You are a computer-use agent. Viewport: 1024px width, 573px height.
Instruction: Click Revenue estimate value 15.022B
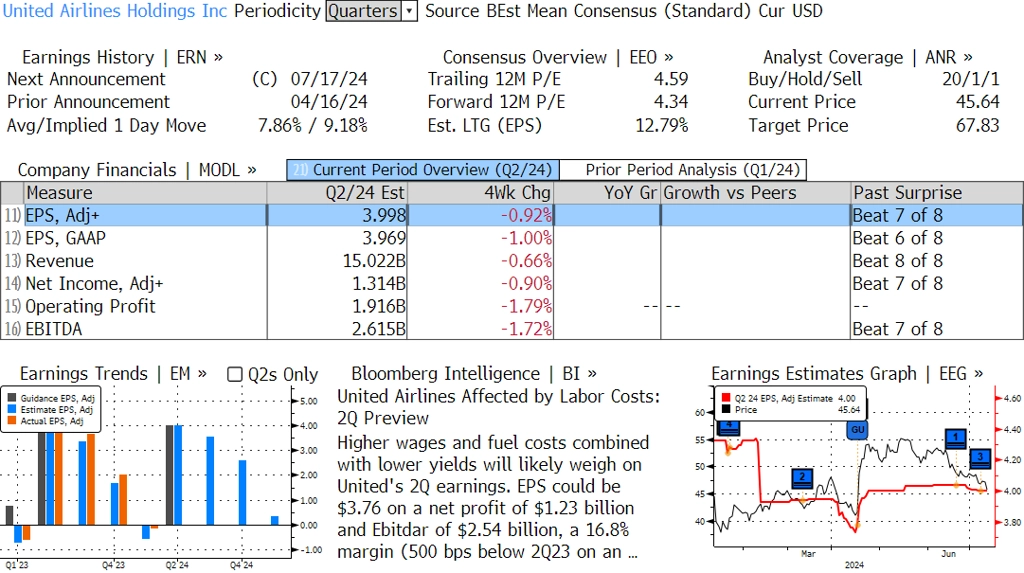[374, 261]
